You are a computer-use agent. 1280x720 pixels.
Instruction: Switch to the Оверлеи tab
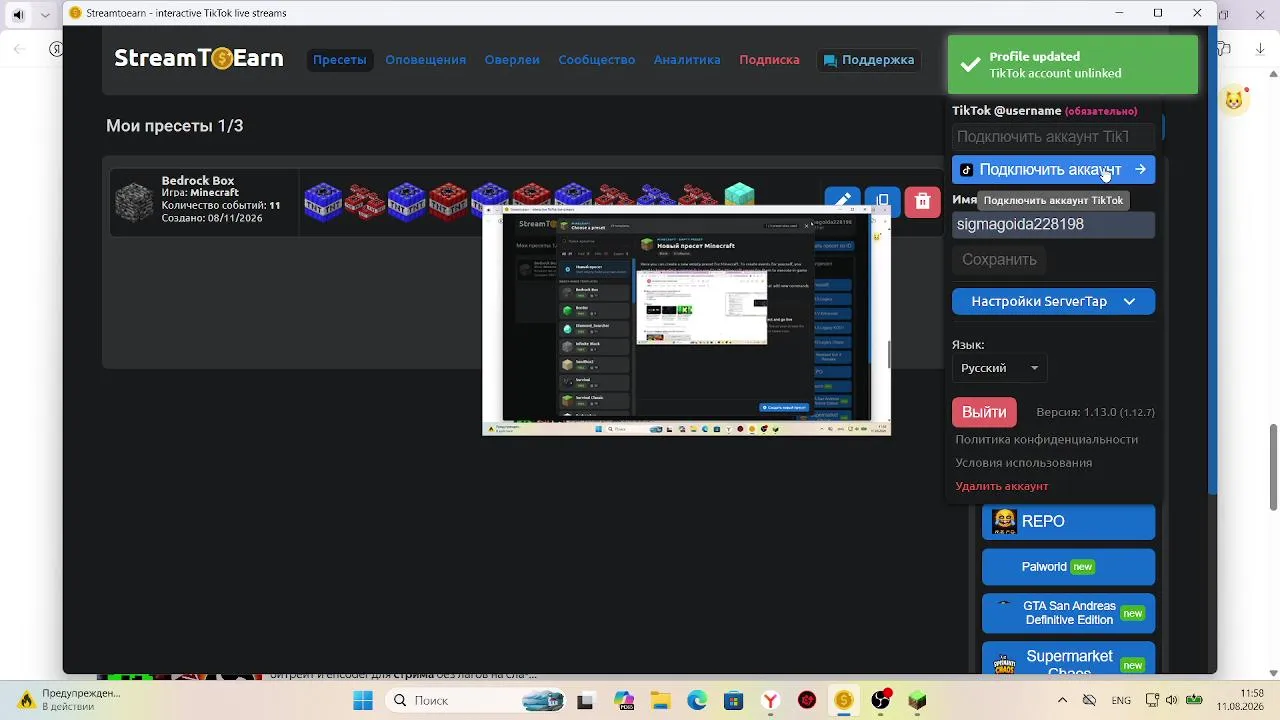(512, 60)
